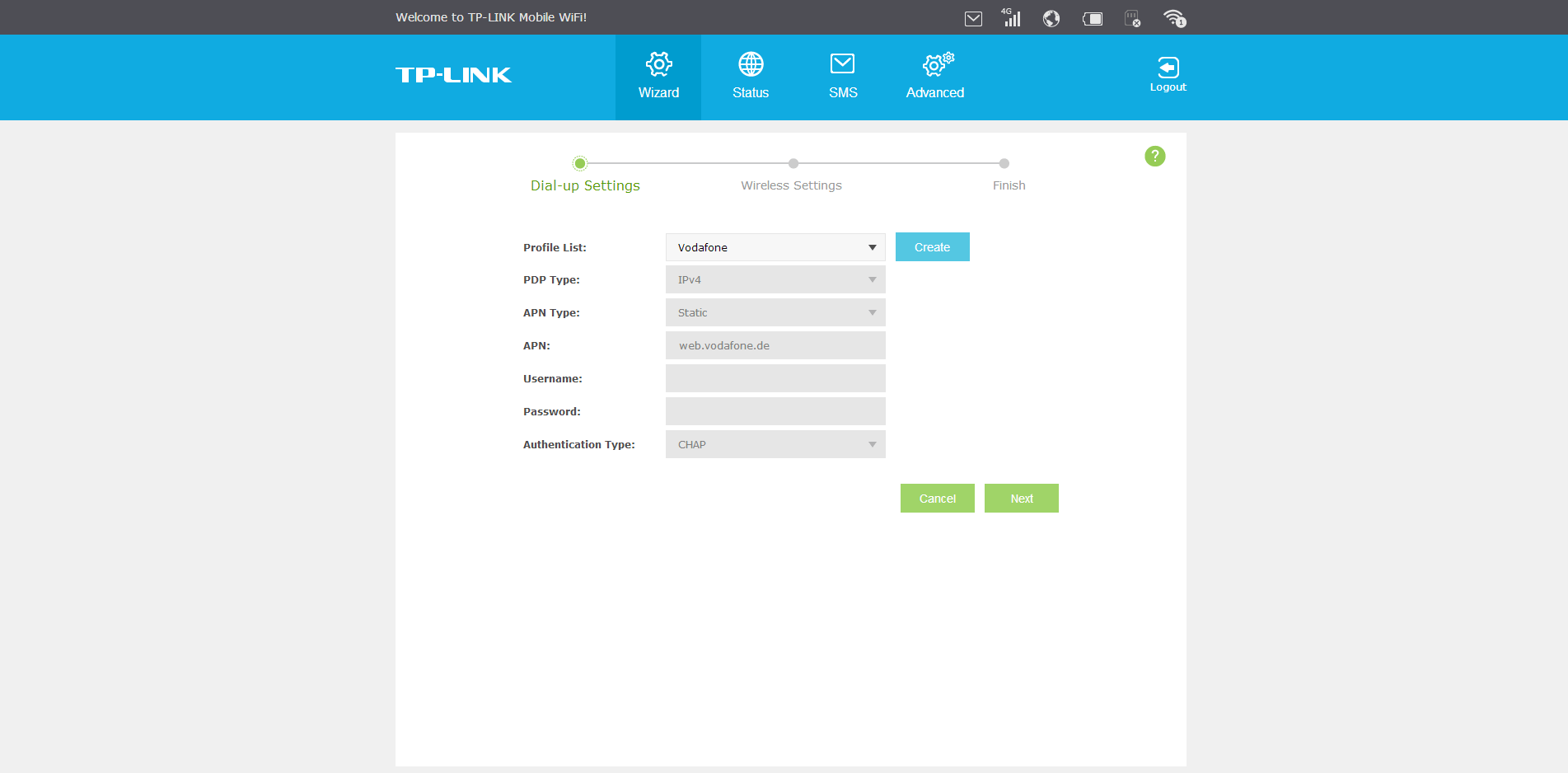
Task: Open the PDP Type dropdown
Action: coord(775,280)
